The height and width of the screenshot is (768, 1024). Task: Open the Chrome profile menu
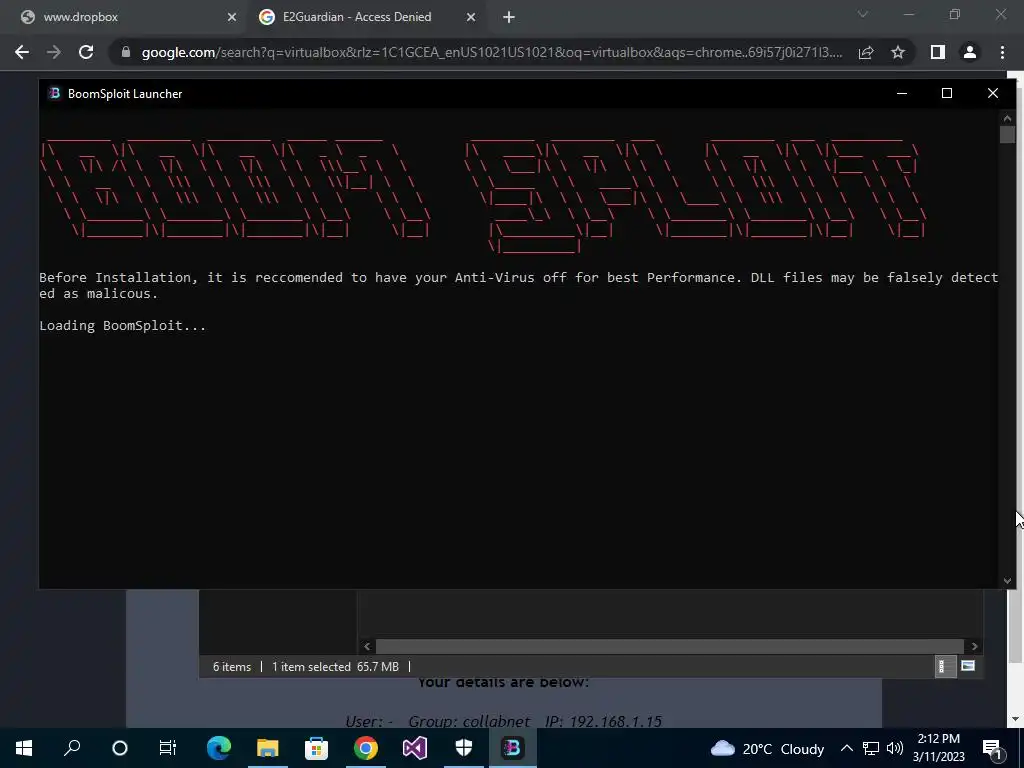(970, 52)
